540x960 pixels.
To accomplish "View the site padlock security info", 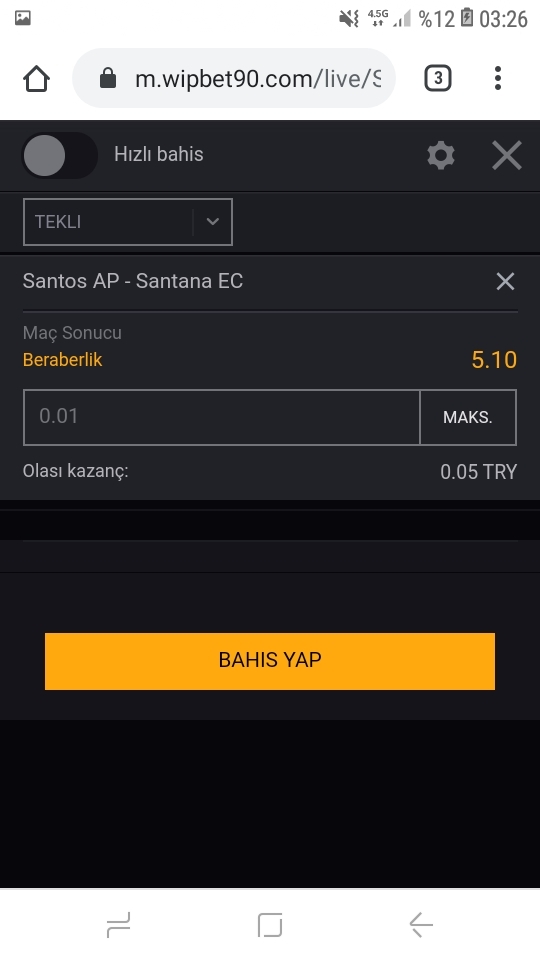I will tap(108, 78).
